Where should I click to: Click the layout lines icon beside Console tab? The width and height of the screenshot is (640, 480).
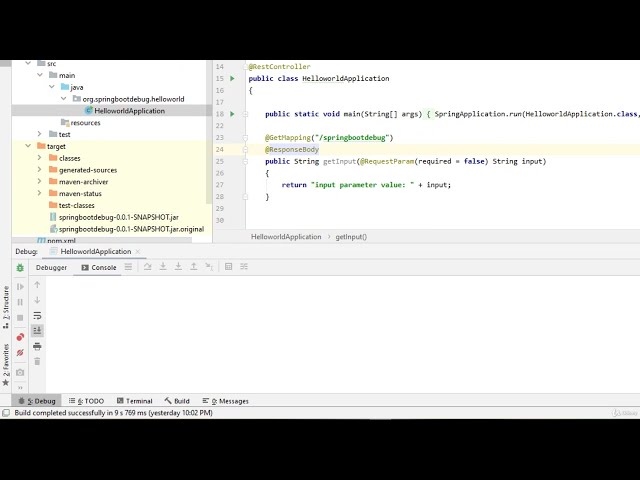pos(128,267)
